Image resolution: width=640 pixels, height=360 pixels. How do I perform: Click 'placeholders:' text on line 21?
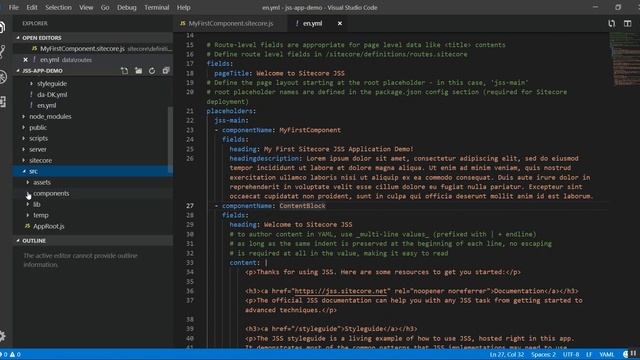coord(231,111)
